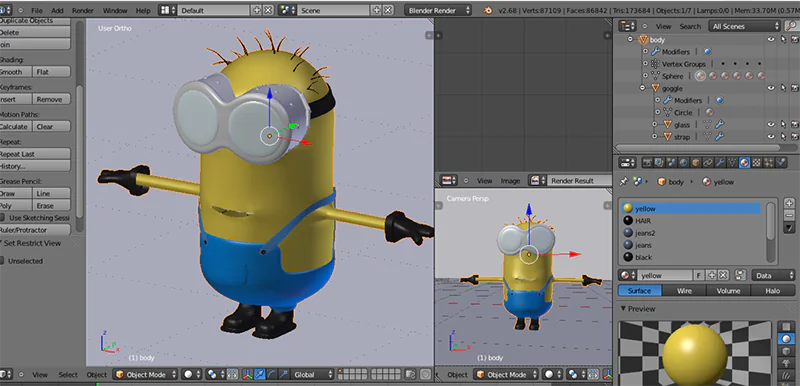
Task: Open Object Mode dropdown in main viewport
Action: 145,374
